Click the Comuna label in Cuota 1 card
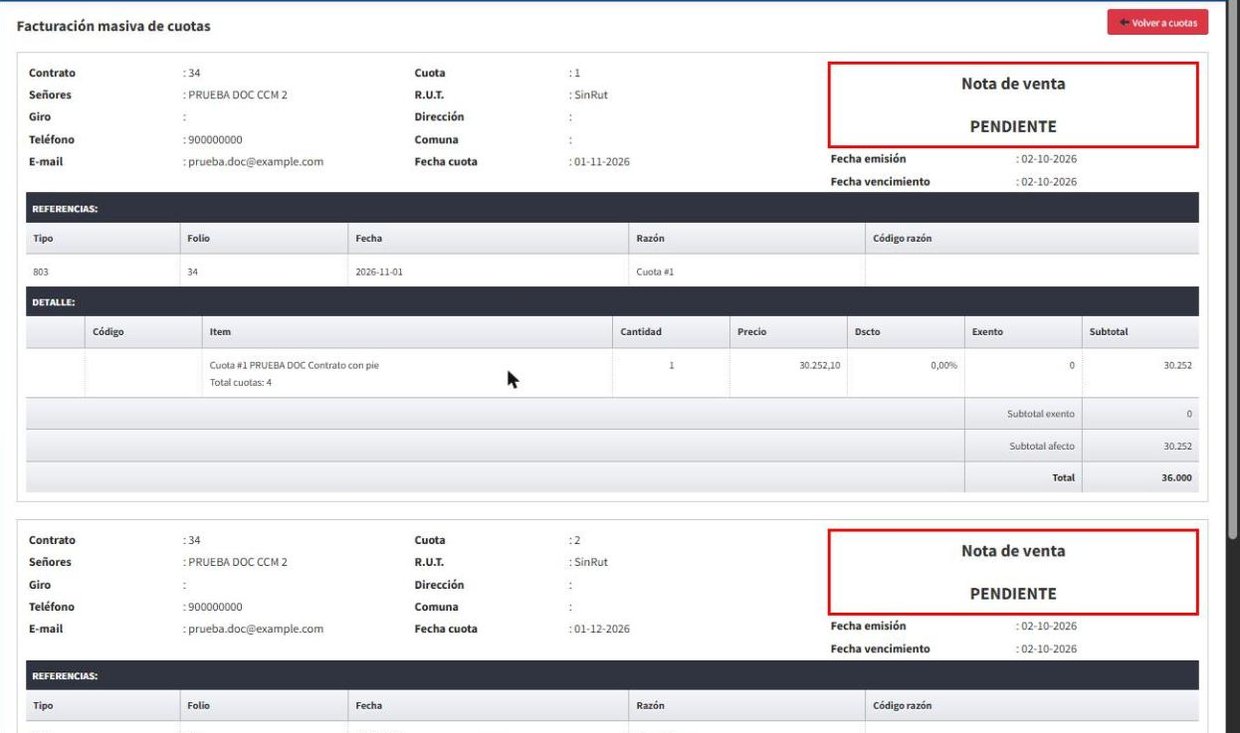 point(437,140)
